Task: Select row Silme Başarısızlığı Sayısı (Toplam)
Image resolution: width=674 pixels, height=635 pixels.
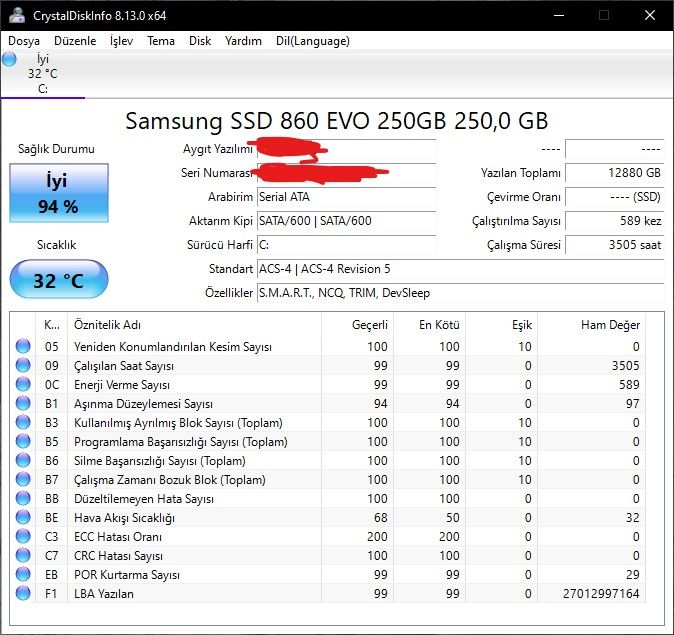Action: [x=328, y=460]
